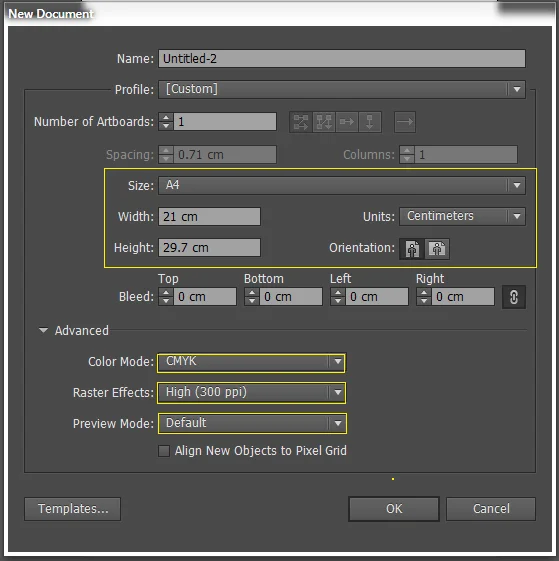The height and width of the screenshot is (561, 559).
Task: Set orientation to Landscape
Action: 437,249
